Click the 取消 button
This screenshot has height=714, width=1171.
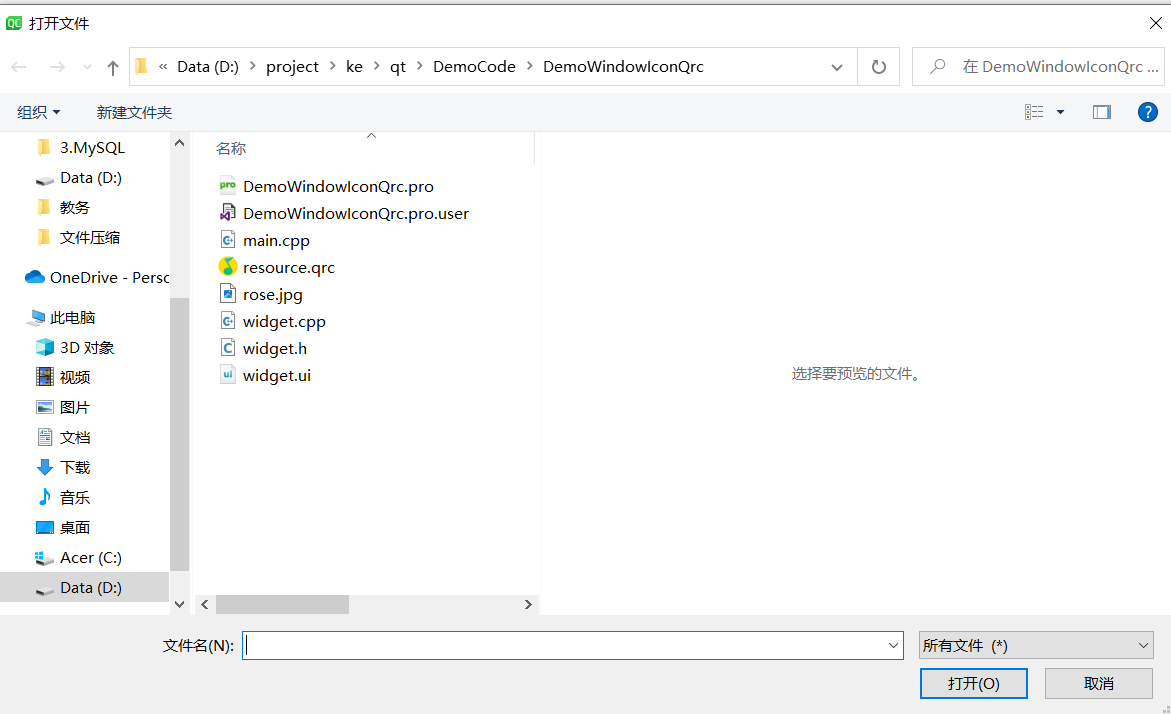tap(1099, 683)
